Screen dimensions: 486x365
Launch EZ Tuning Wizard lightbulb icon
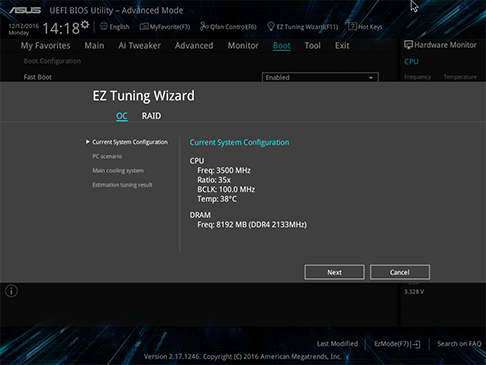click(x=271, y=26)
